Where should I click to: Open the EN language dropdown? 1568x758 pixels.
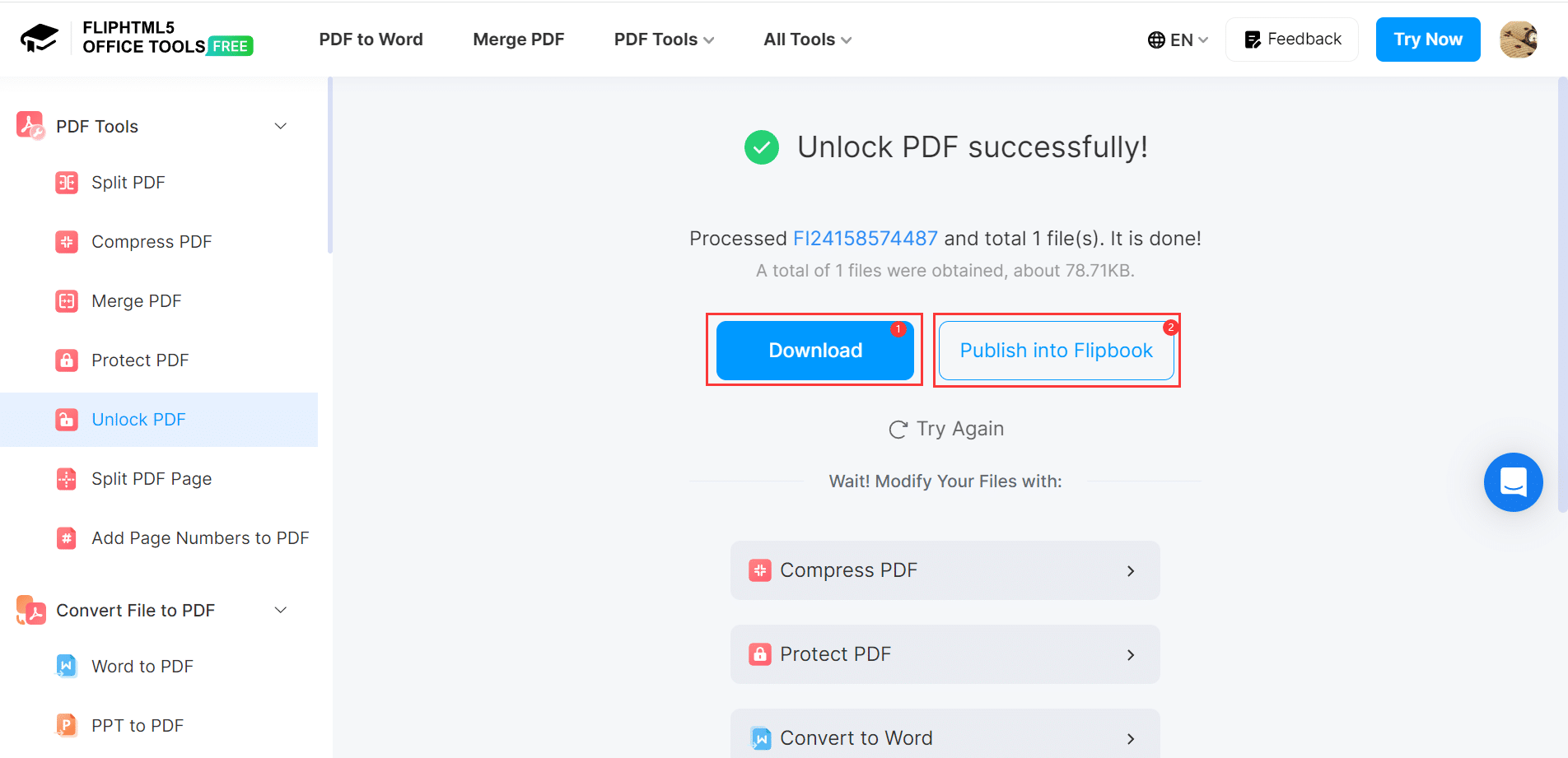[x=1178, y=40]
